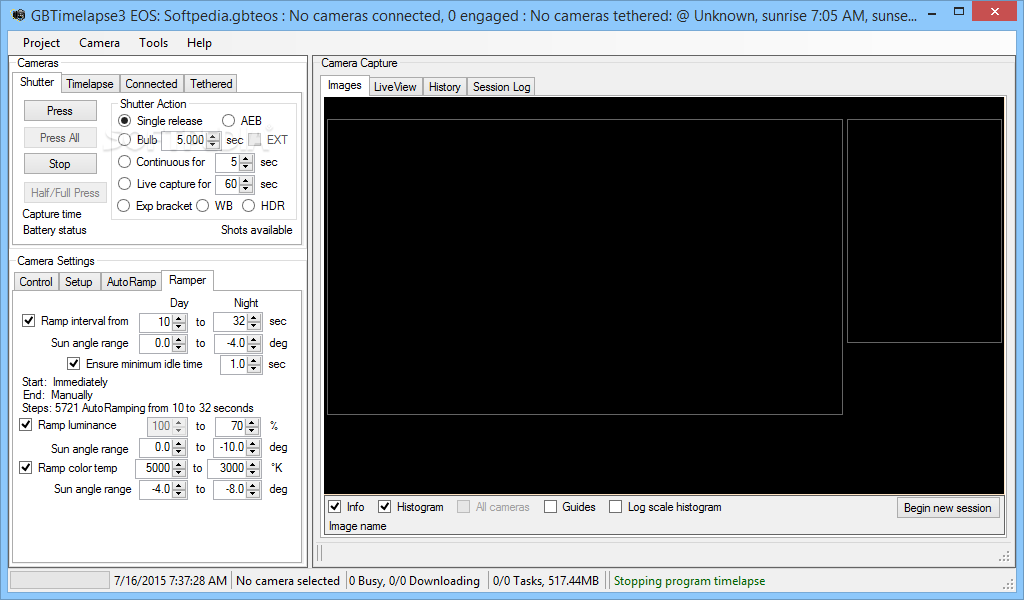The height and width of the screenshot is (600, 1024).
Task: Switch to the LiveView tab
Action: pos(395,87)
